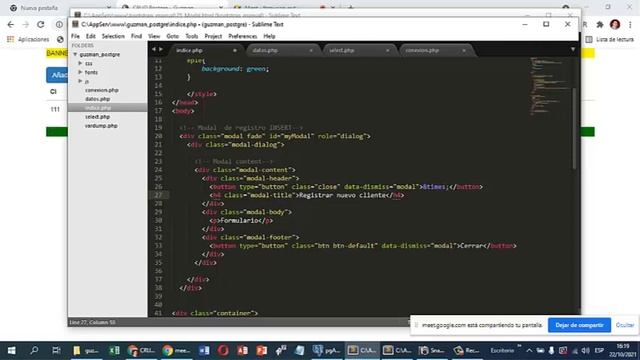This screenshot has width=640, height=360.
Task: Open Windows Start menu
Action: [11, 350]
